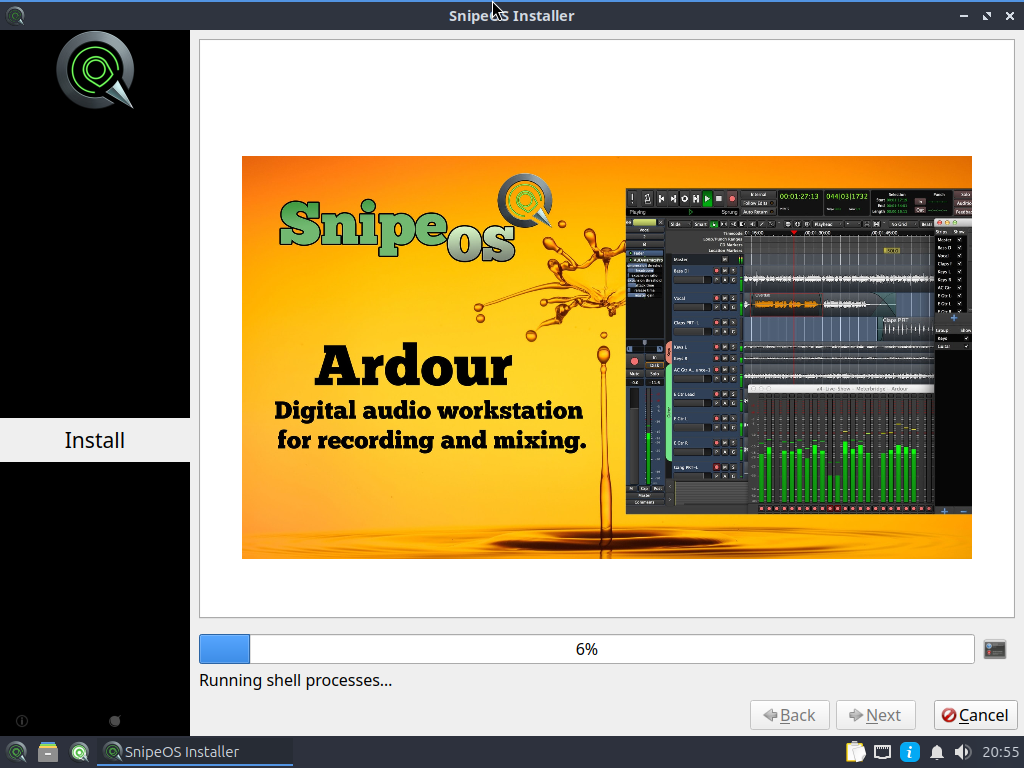Click the blue information tray icon
Screen dimensions: 1024x768
pyautogui.click(x=910, y=752)
